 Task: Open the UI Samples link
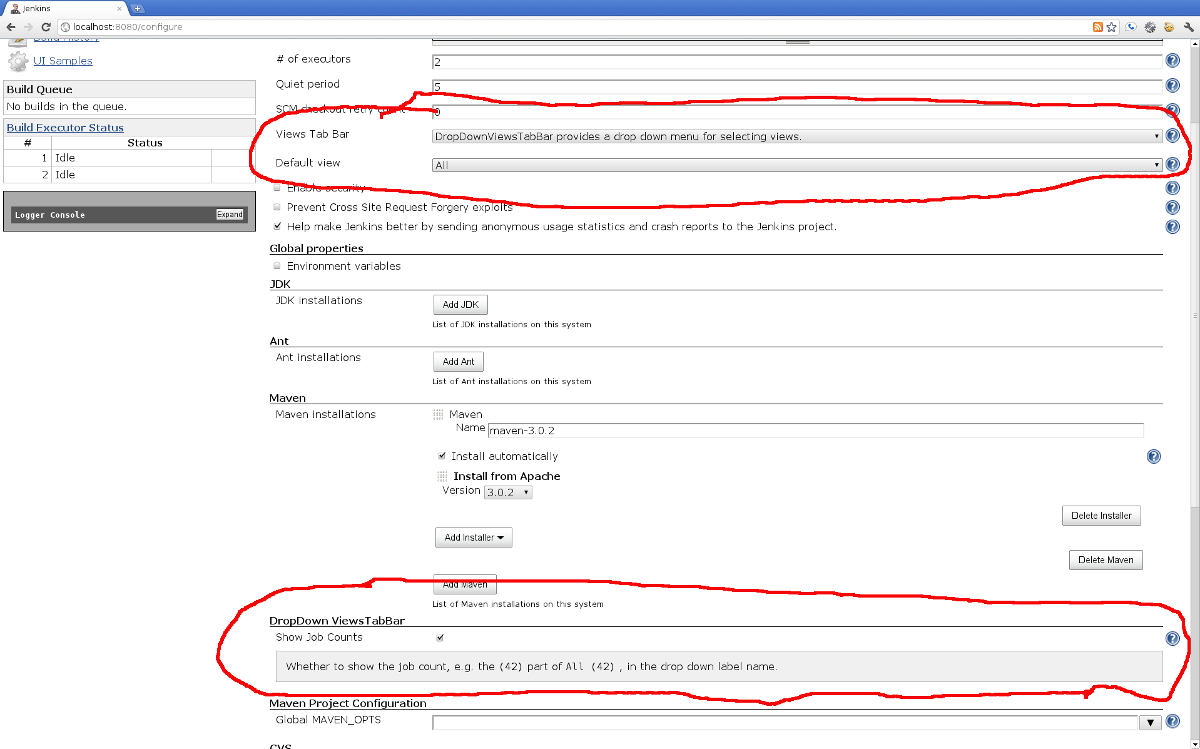pos(62,61)
